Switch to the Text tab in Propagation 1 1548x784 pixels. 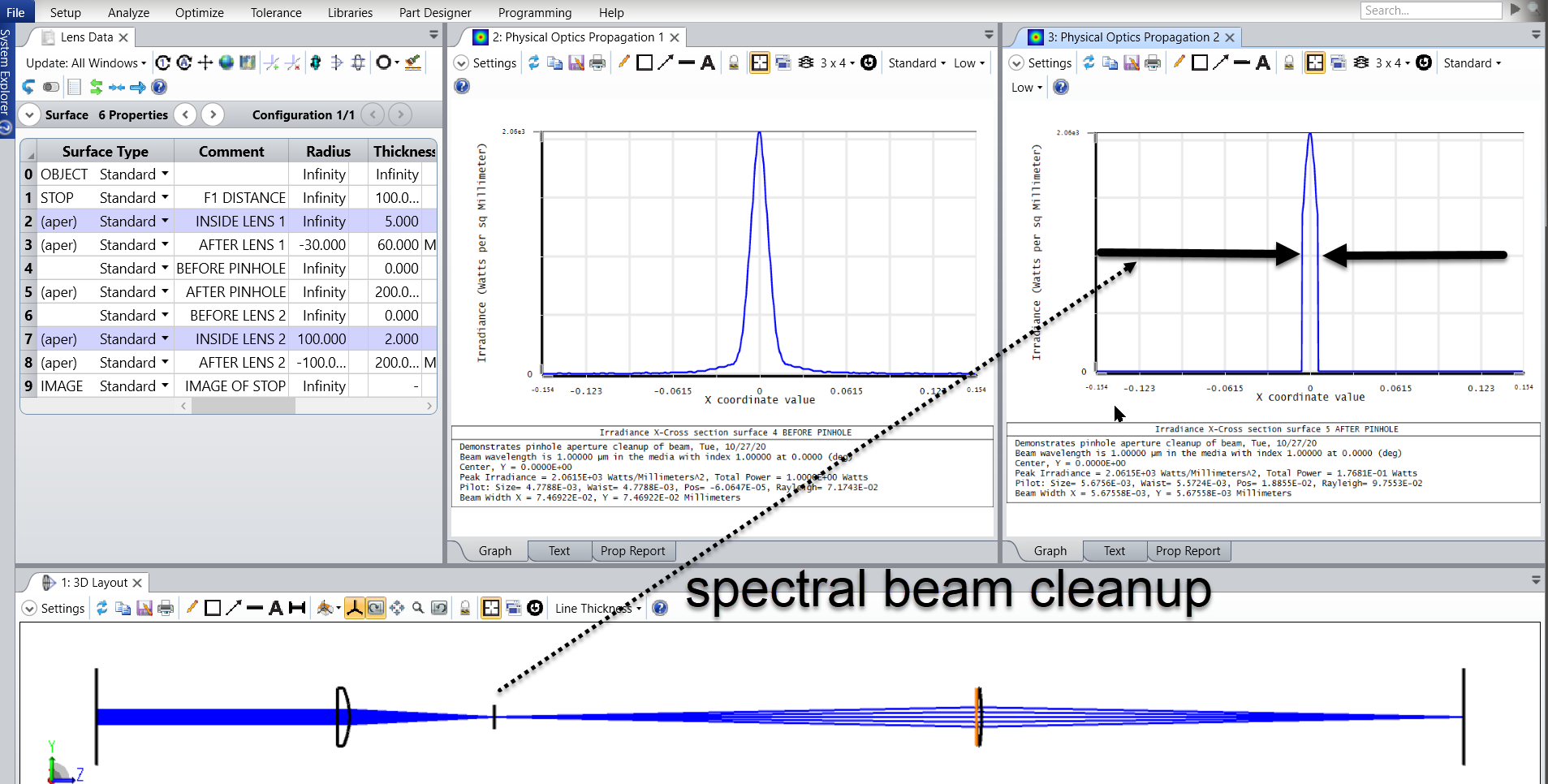(559, 550)
